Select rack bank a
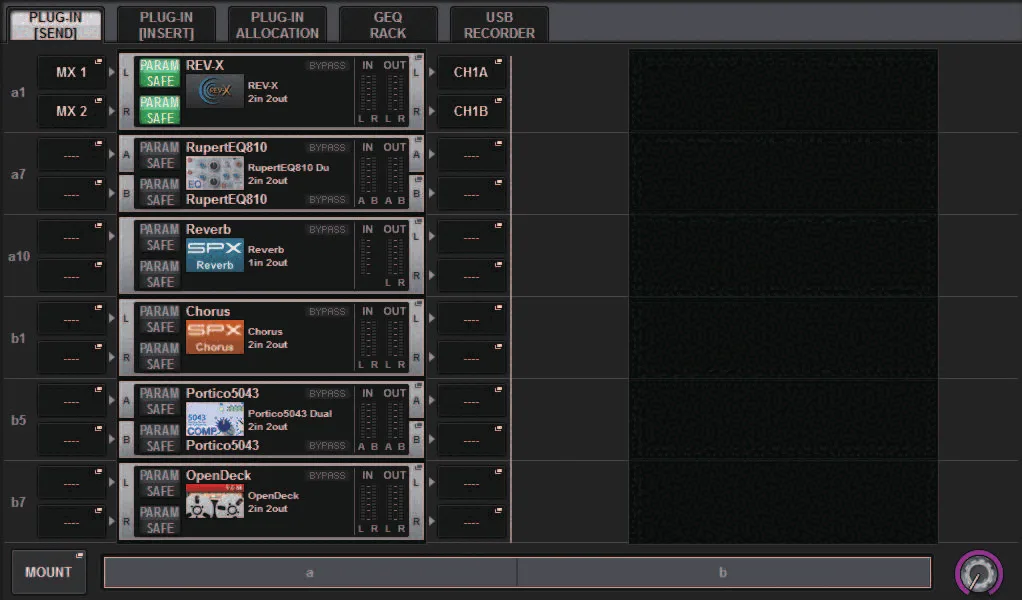1022x600 pixels. tap(310, 573)
